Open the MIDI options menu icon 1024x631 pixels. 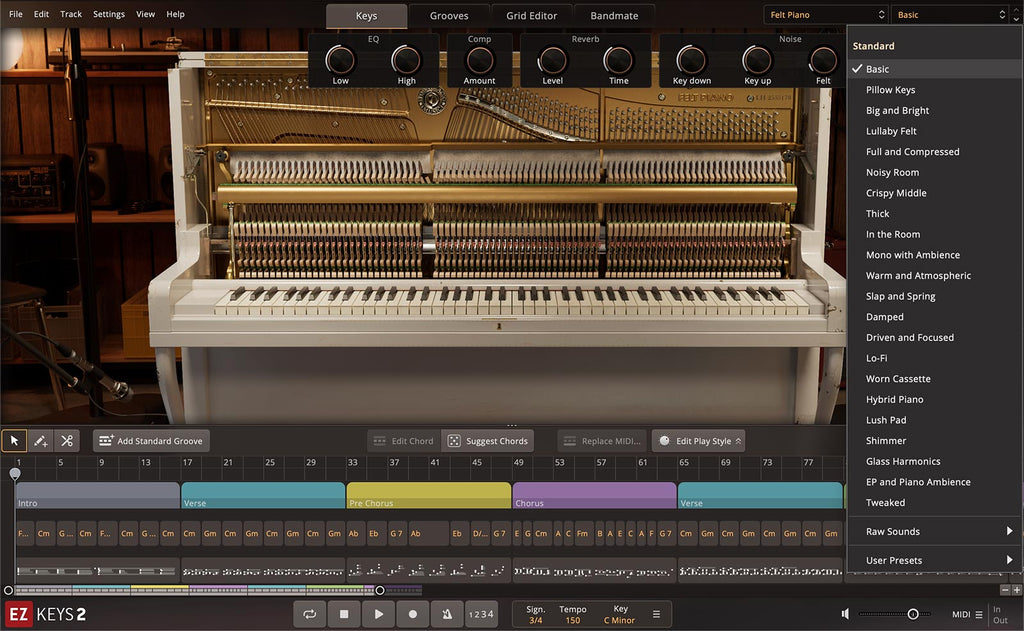point(979,615)
